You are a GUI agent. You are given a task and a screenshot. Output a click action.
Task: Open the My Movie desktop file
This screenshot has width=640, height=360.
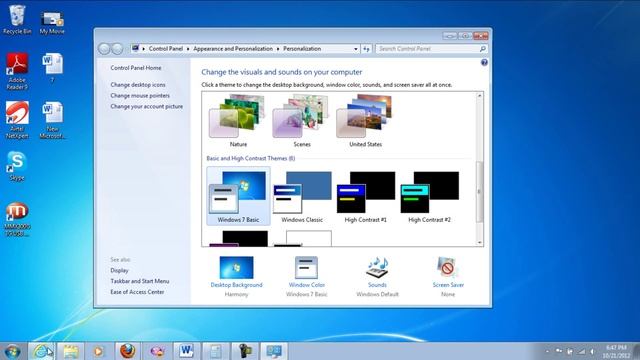point(52,22)
